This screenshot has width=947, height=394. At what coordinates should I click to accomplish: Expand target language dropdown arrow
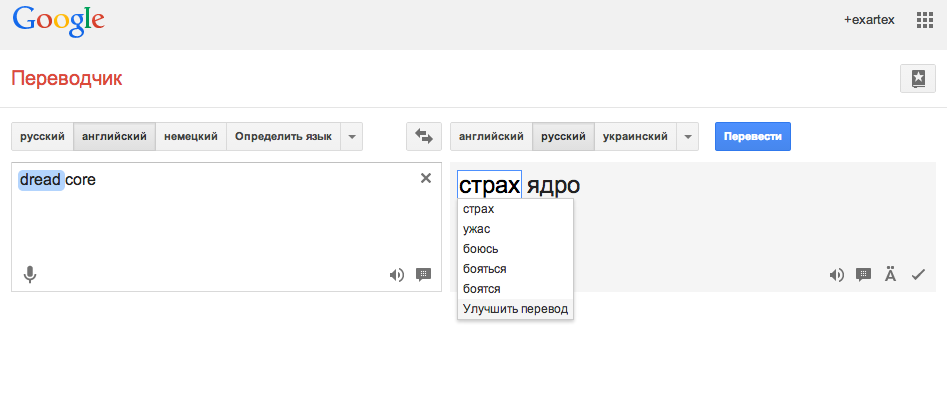point(687,137)
